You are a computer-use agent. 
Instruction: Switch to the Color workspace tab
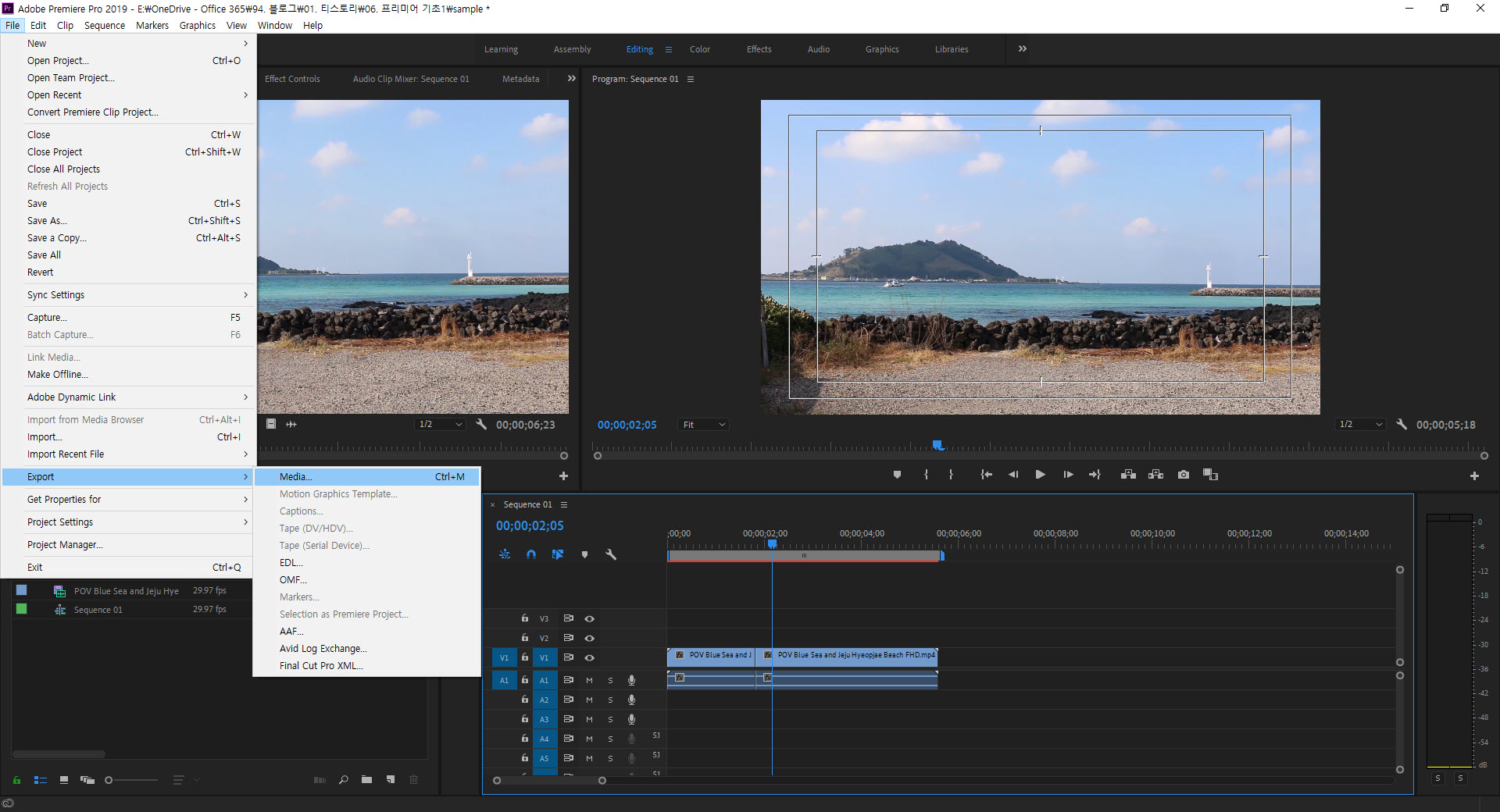pyautogui.click(x=699, y=49)
